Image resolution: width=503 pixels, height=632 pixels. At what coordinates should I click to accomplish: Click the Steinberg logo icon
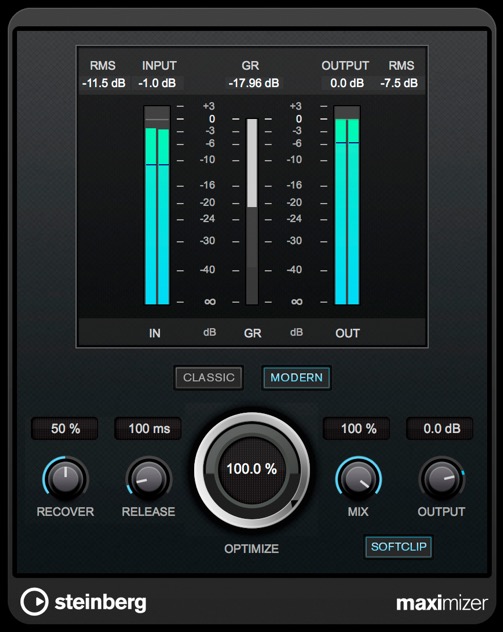coord(34,602)
